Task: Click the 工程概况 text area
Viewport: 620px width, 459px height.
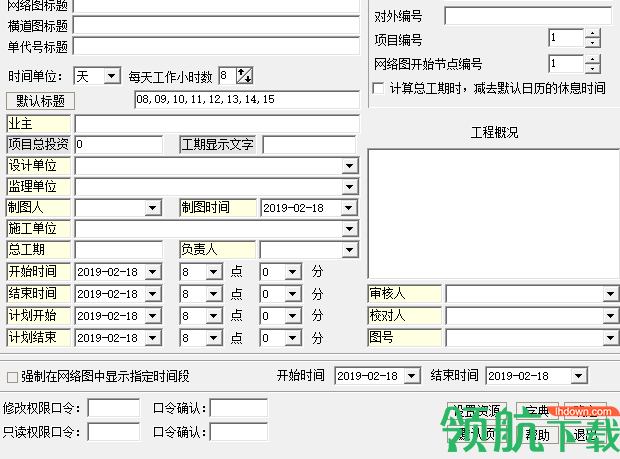Action: (493, 214)
